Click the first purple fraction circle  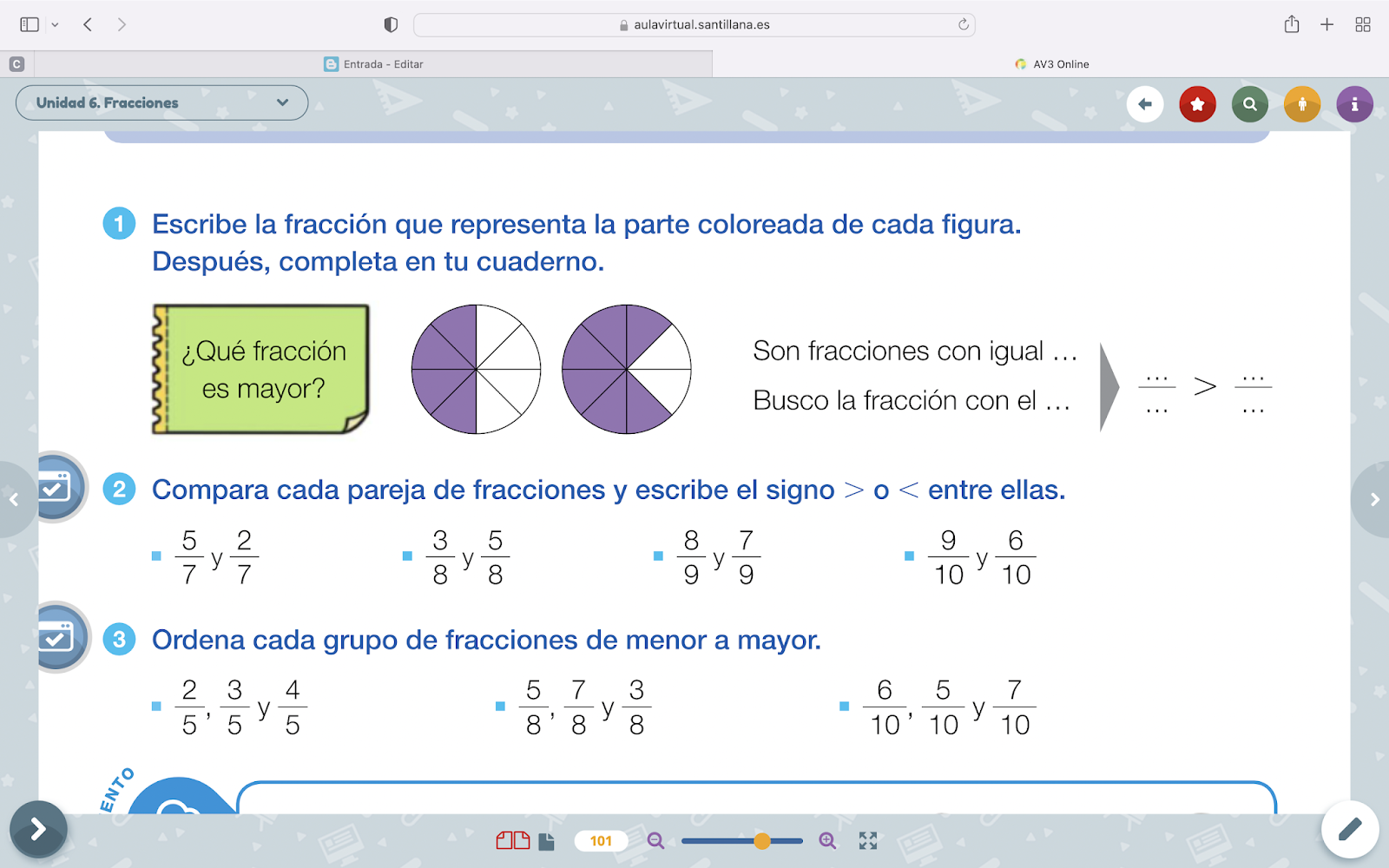tap(476, 369)
